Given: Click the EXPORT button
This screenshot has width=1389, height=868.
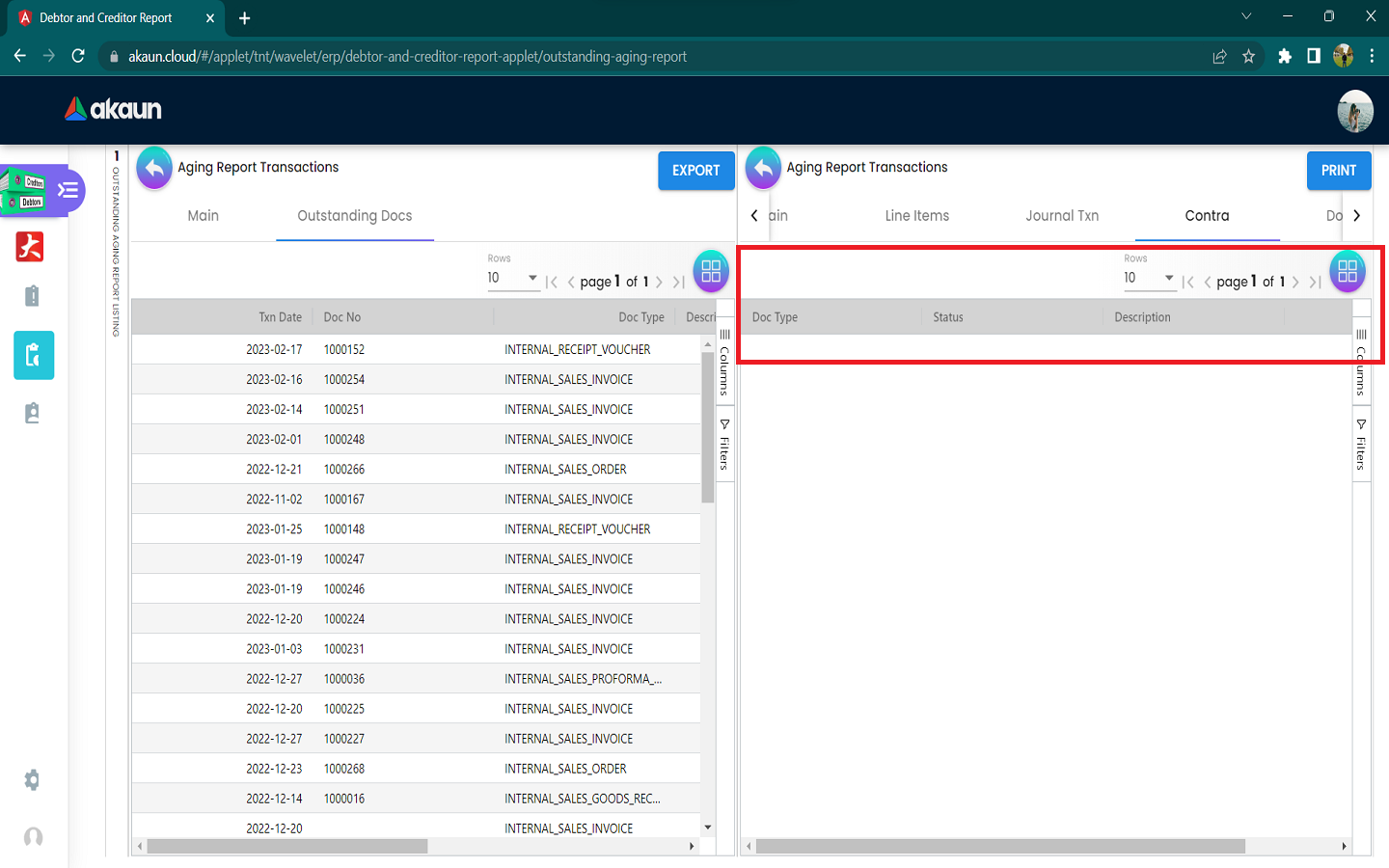Looking at the screenshot, I should pos(695,171).
